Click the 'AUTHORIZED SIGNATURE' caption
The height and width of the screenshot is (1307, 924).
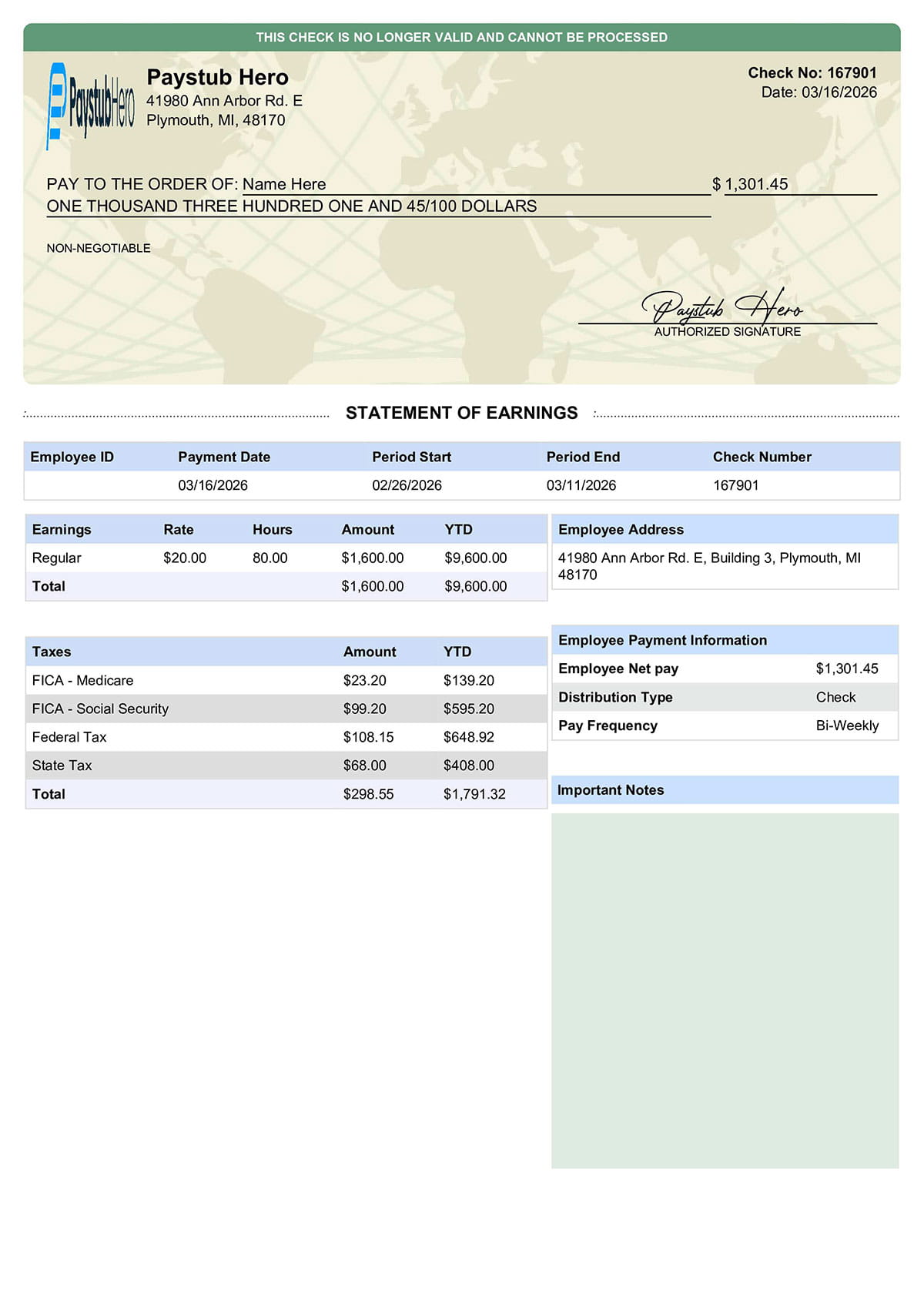(728, 331)
